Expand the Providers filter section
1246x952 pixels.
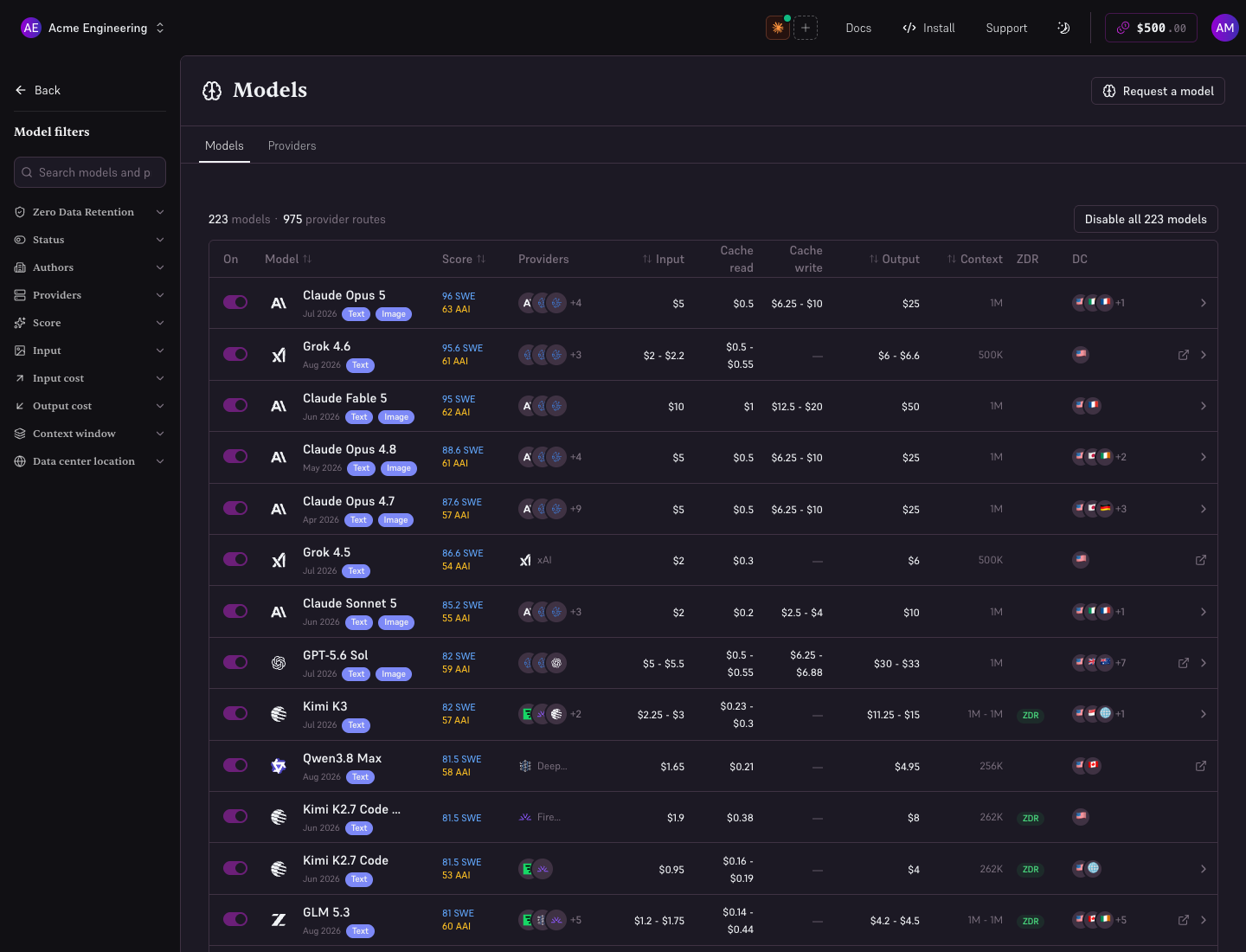90,295
